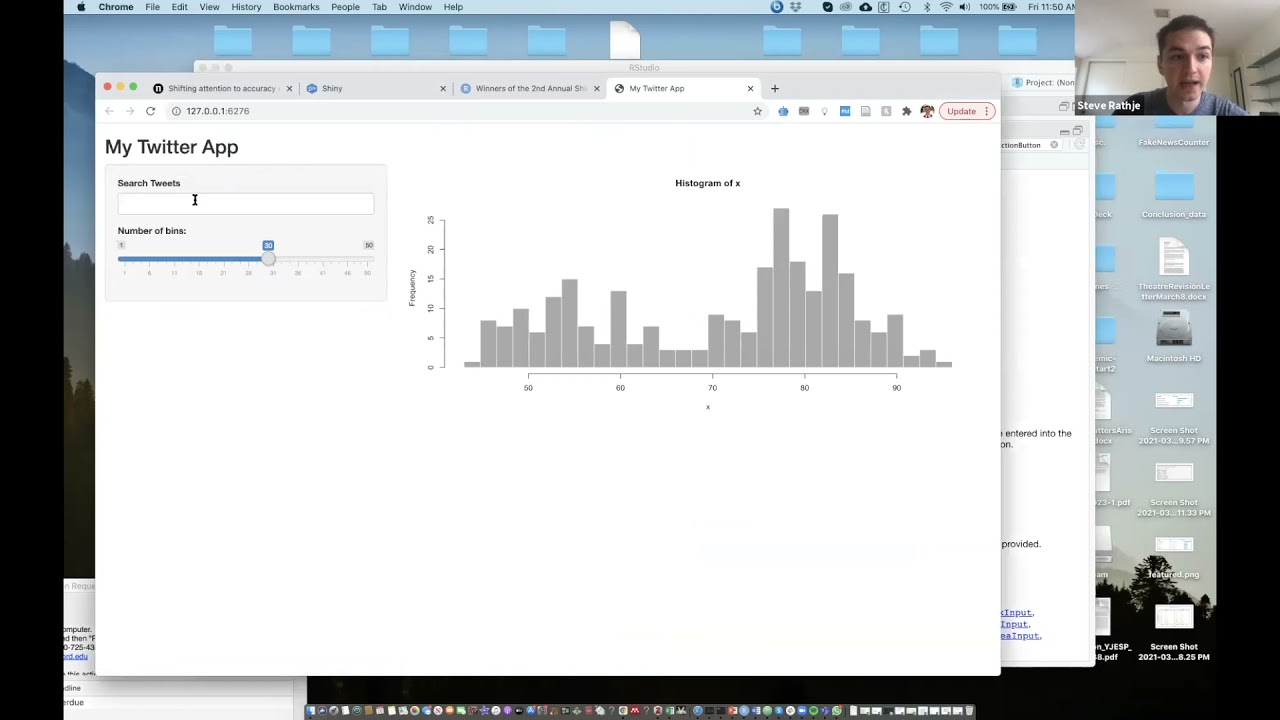This screenshot has height=720, width=1280.
Task: Click the histogram plot image
Action: tap(681, 294)
